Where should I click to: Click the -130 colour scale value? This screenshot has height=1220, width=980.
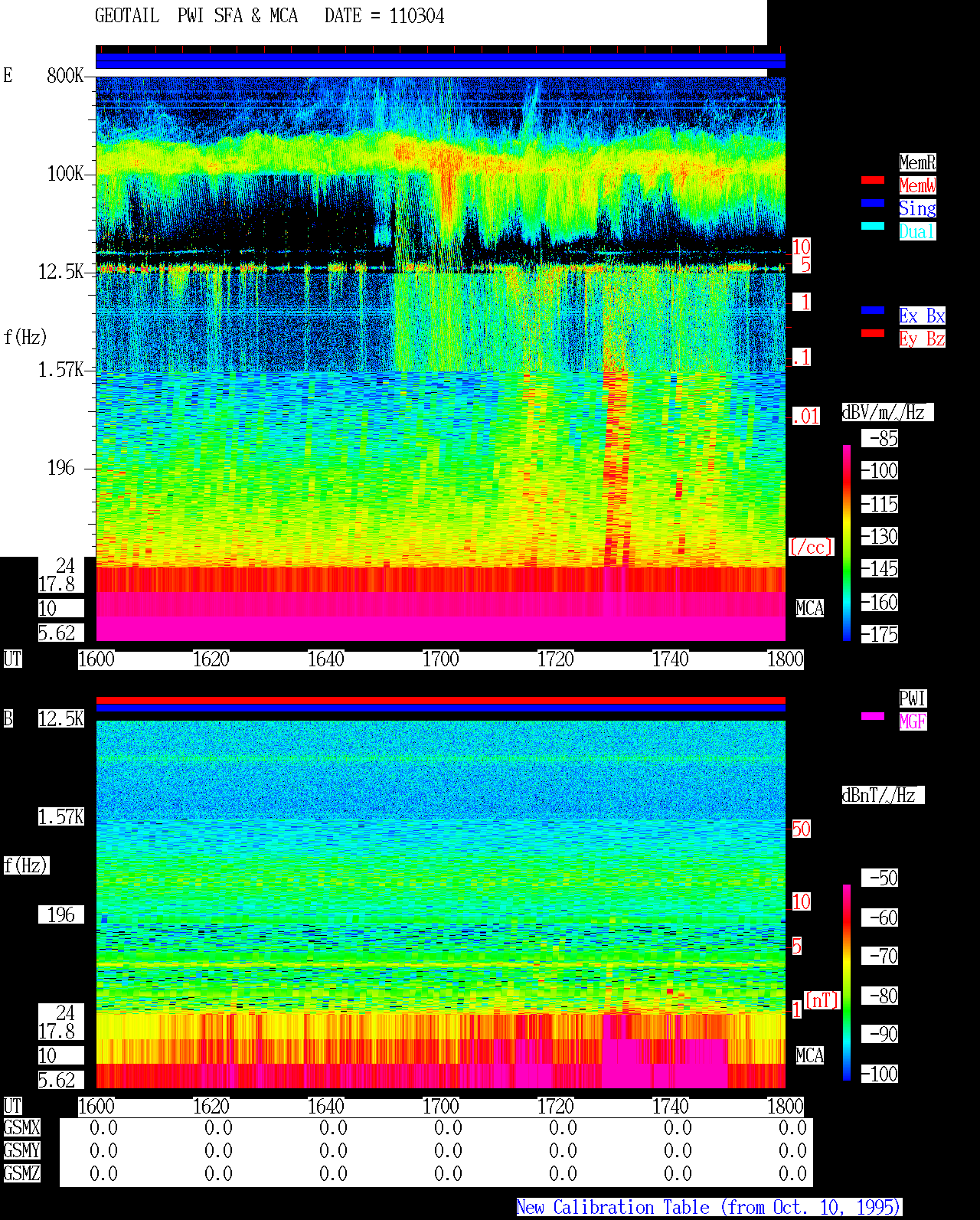click(880, 536)
